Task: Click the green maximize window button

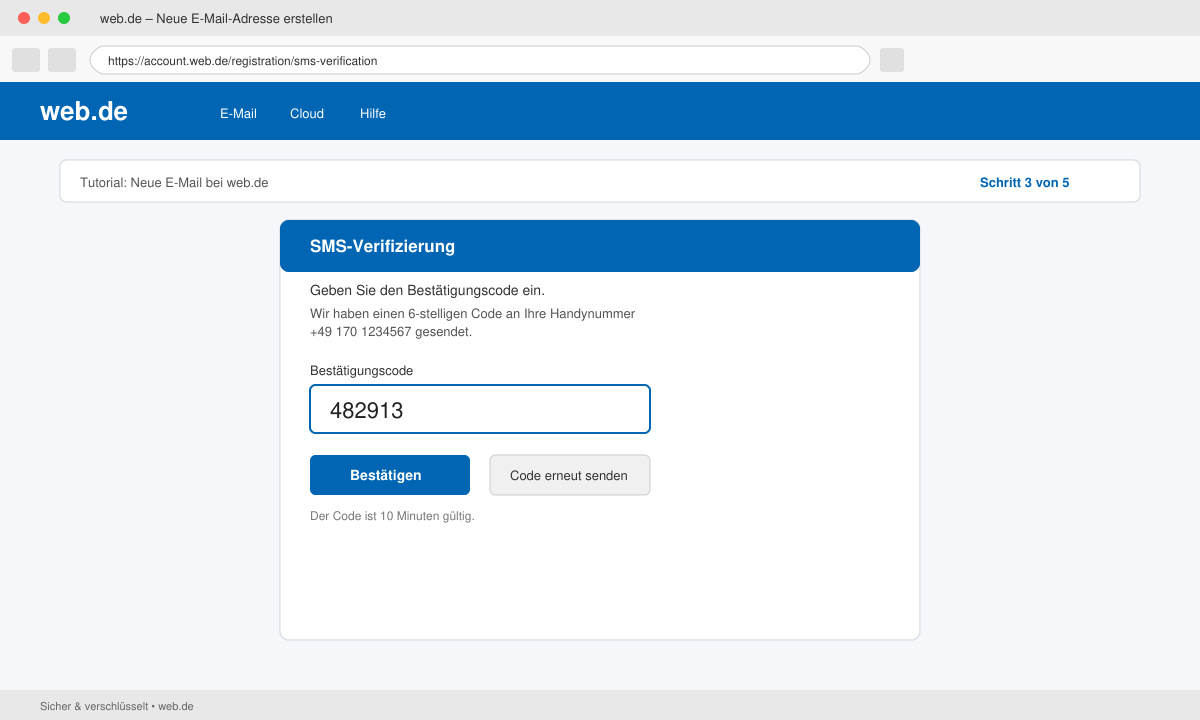Action: pyautogui.click(x=64, y=18)
